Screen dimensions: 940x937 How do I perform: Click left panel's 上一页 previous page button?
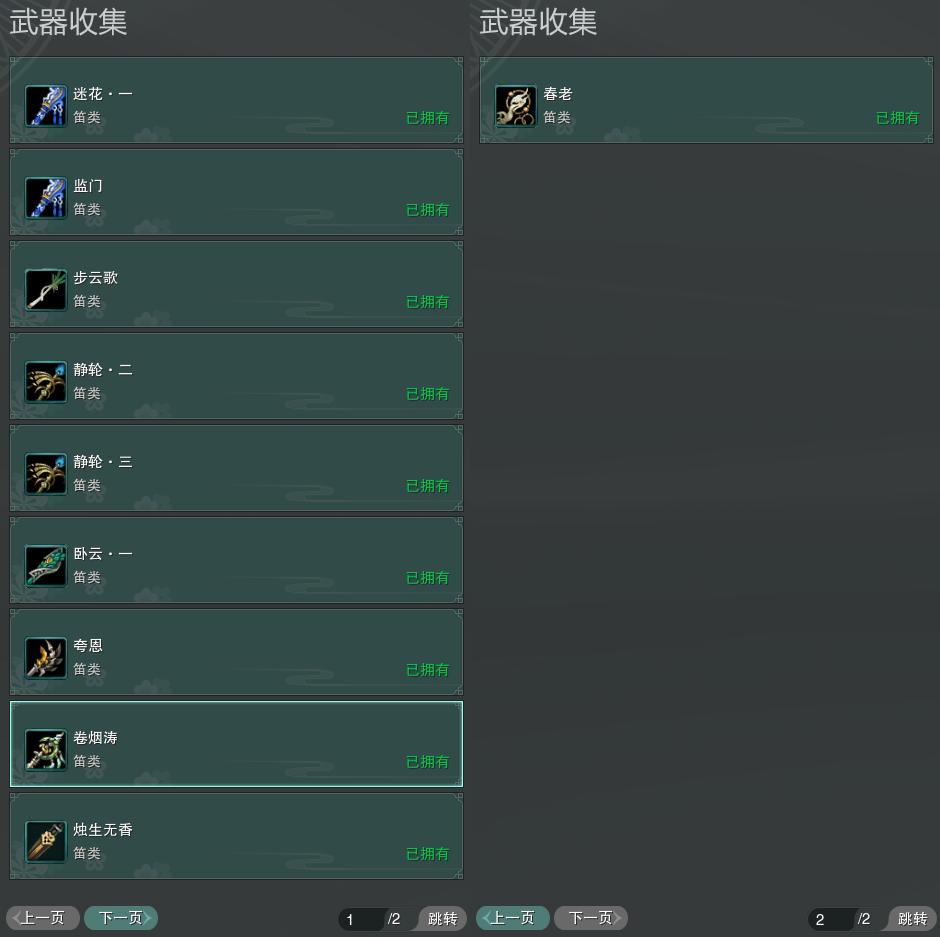point(43,918)
